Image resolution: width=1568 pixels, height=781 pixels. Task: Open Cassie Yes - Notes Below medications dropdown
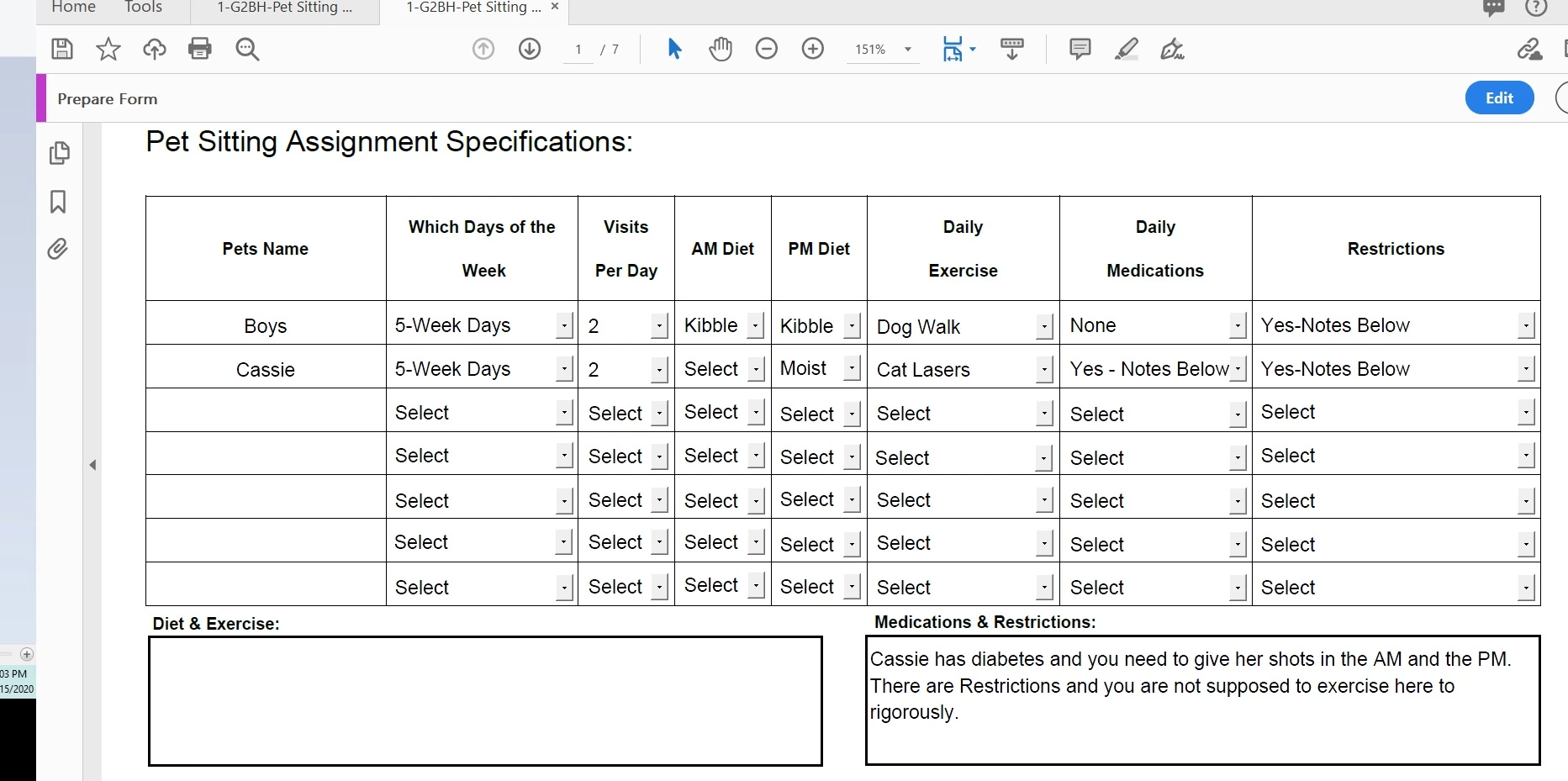point(1238,369)
